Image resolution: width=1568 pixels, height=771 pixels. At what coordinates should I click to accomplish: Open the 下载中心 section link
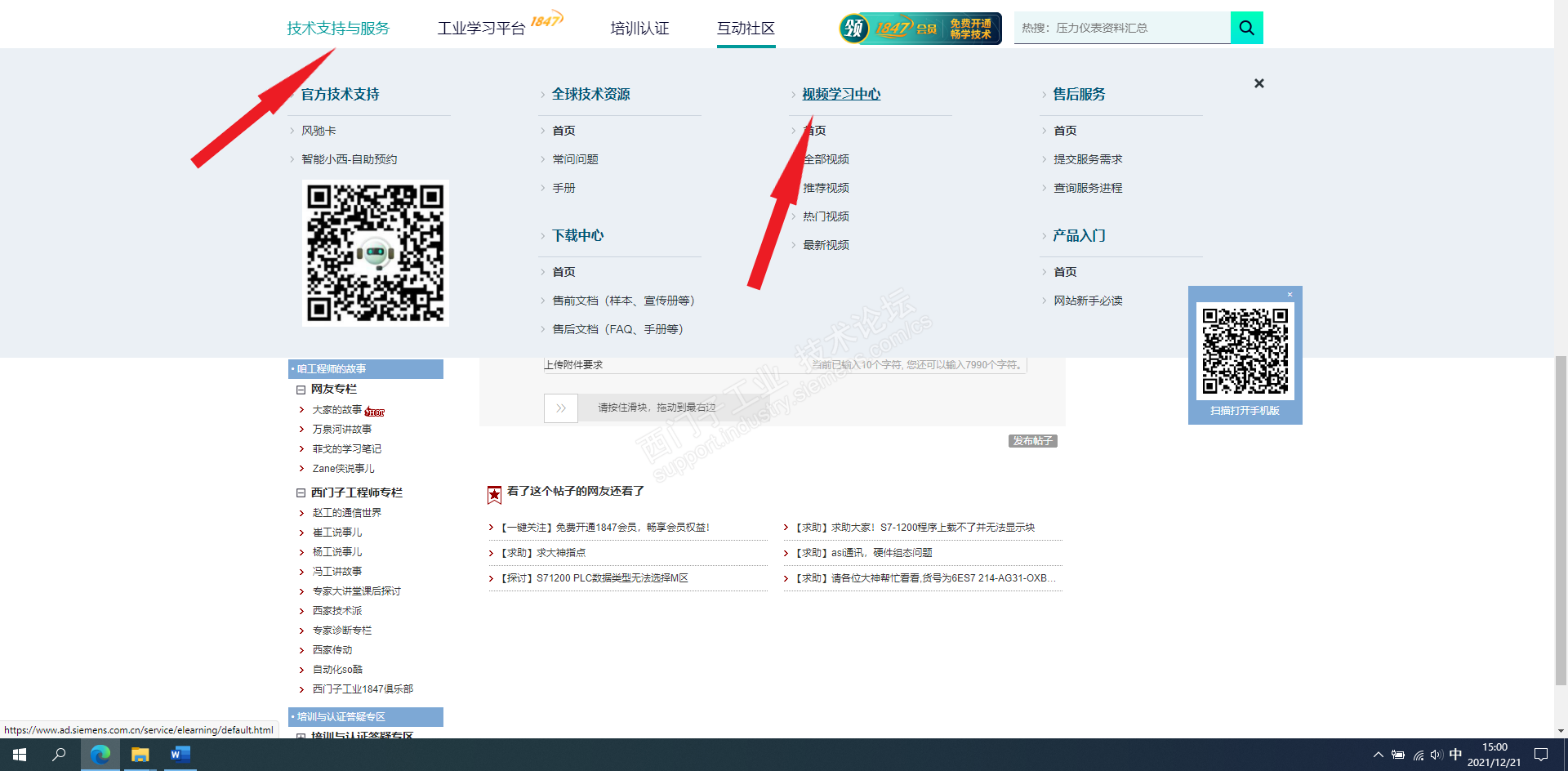point(578,235)
